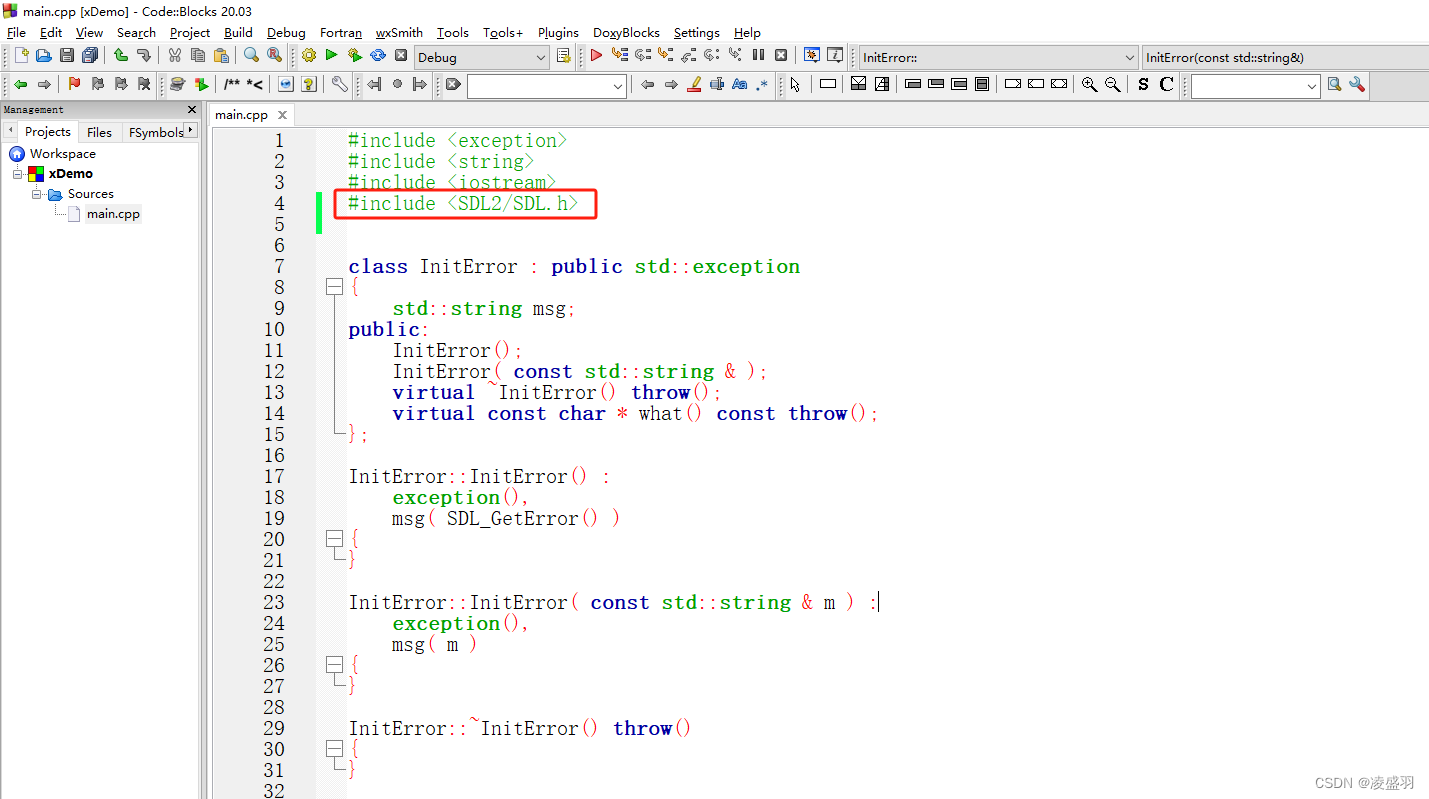Viewport: 1429px width, 799px height.
Task: Open the Settings menu
Action: (x=696, y=32)
